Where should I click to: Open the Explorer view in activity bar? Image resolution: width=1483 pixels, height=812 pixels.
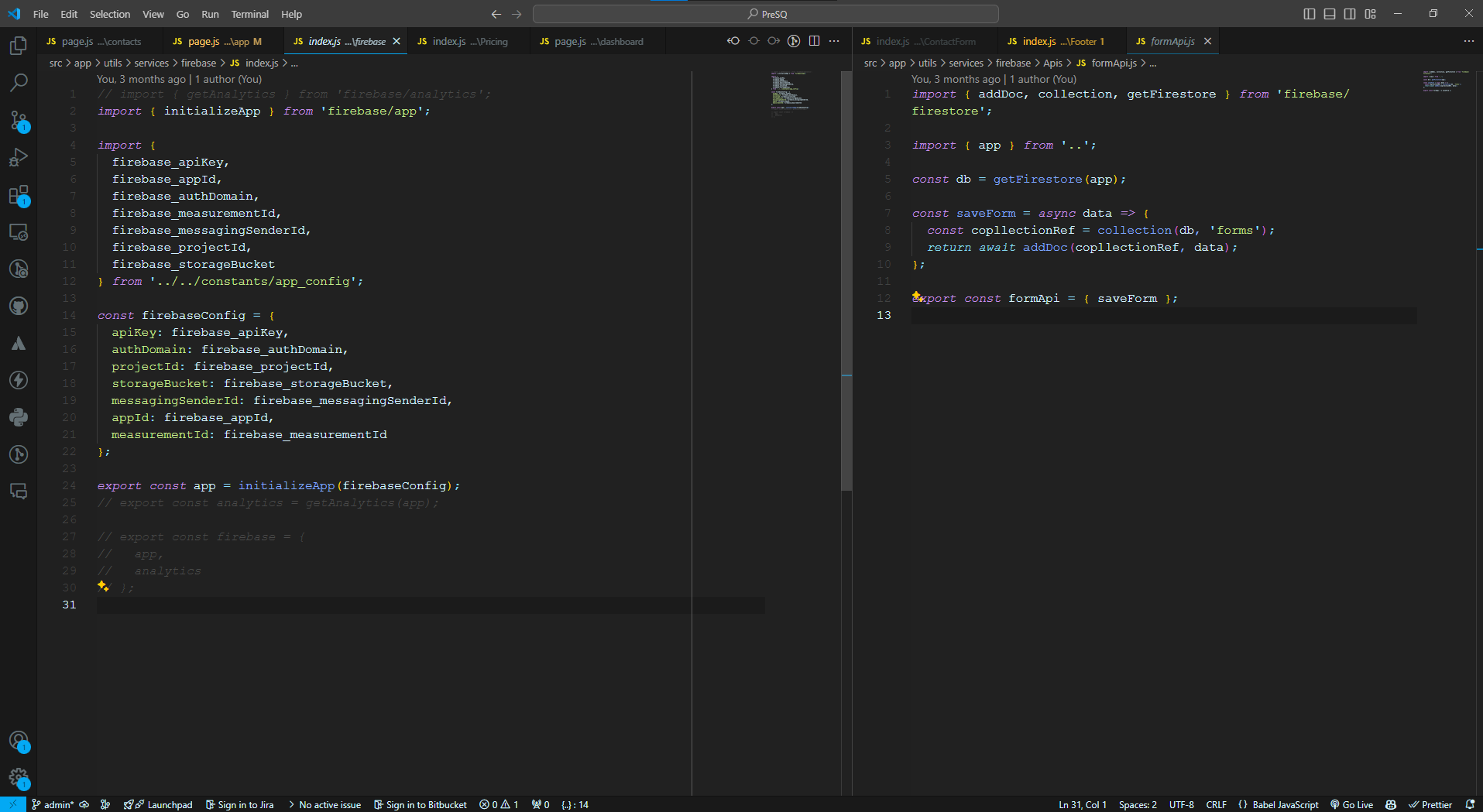[19, 46]
